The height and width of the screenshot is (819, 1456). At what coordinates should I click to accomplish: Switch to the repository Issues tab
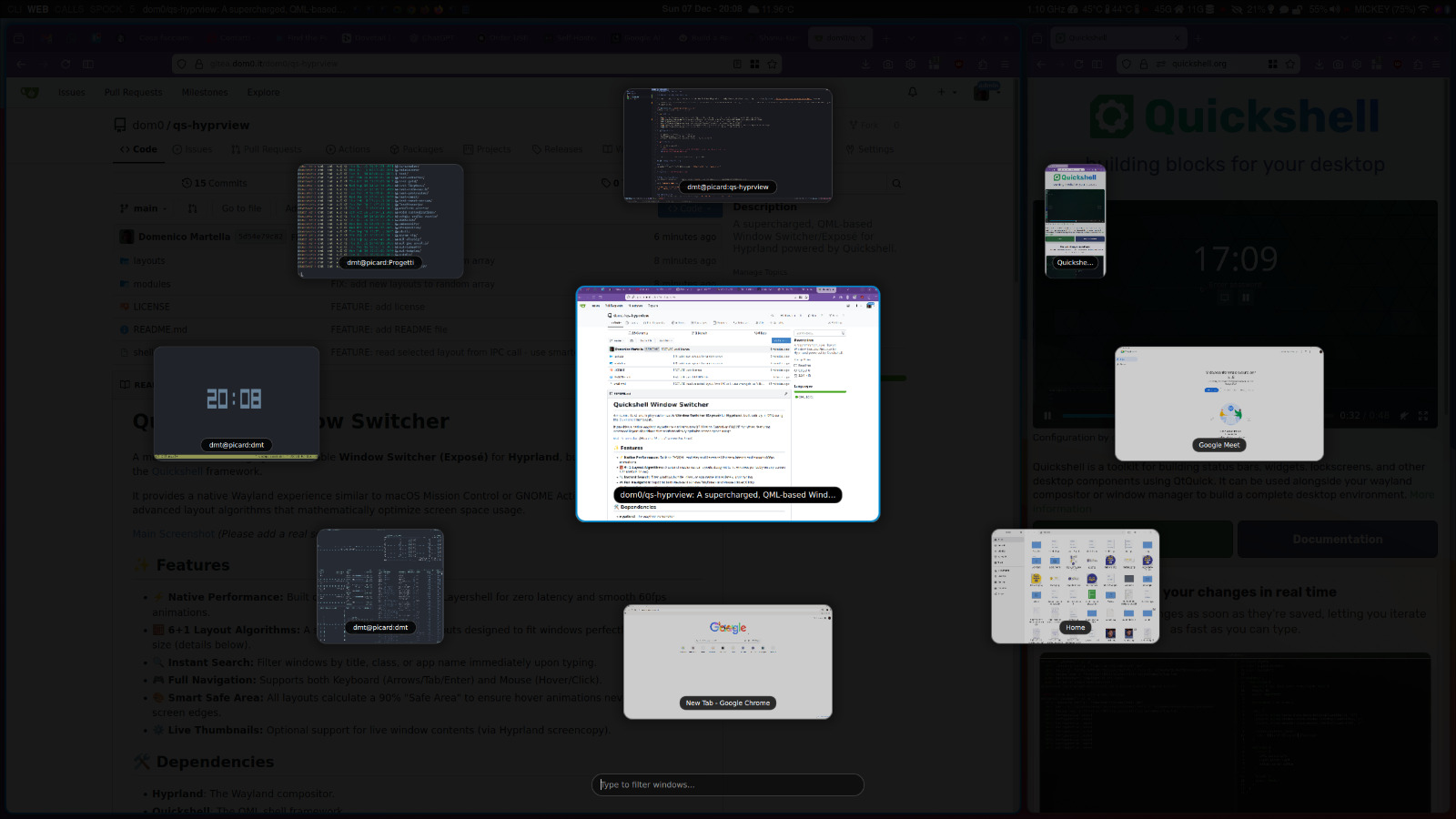pyautogui.click(x=192, y=149)
